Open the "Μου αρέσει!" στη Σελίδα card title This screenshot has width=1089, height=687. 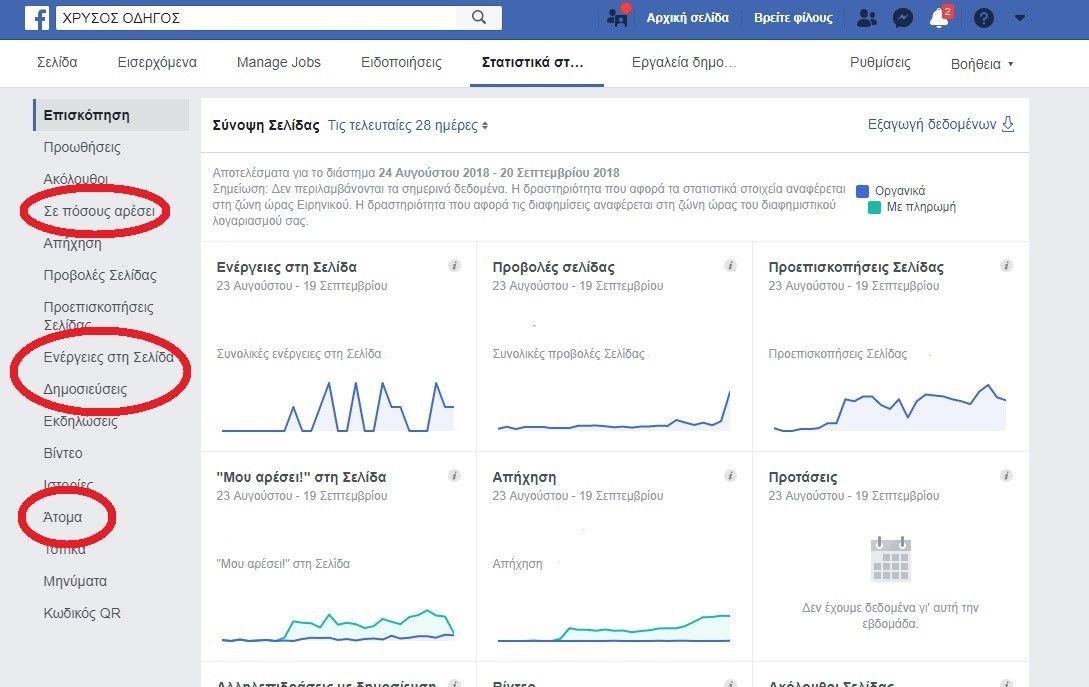[301, 477]
